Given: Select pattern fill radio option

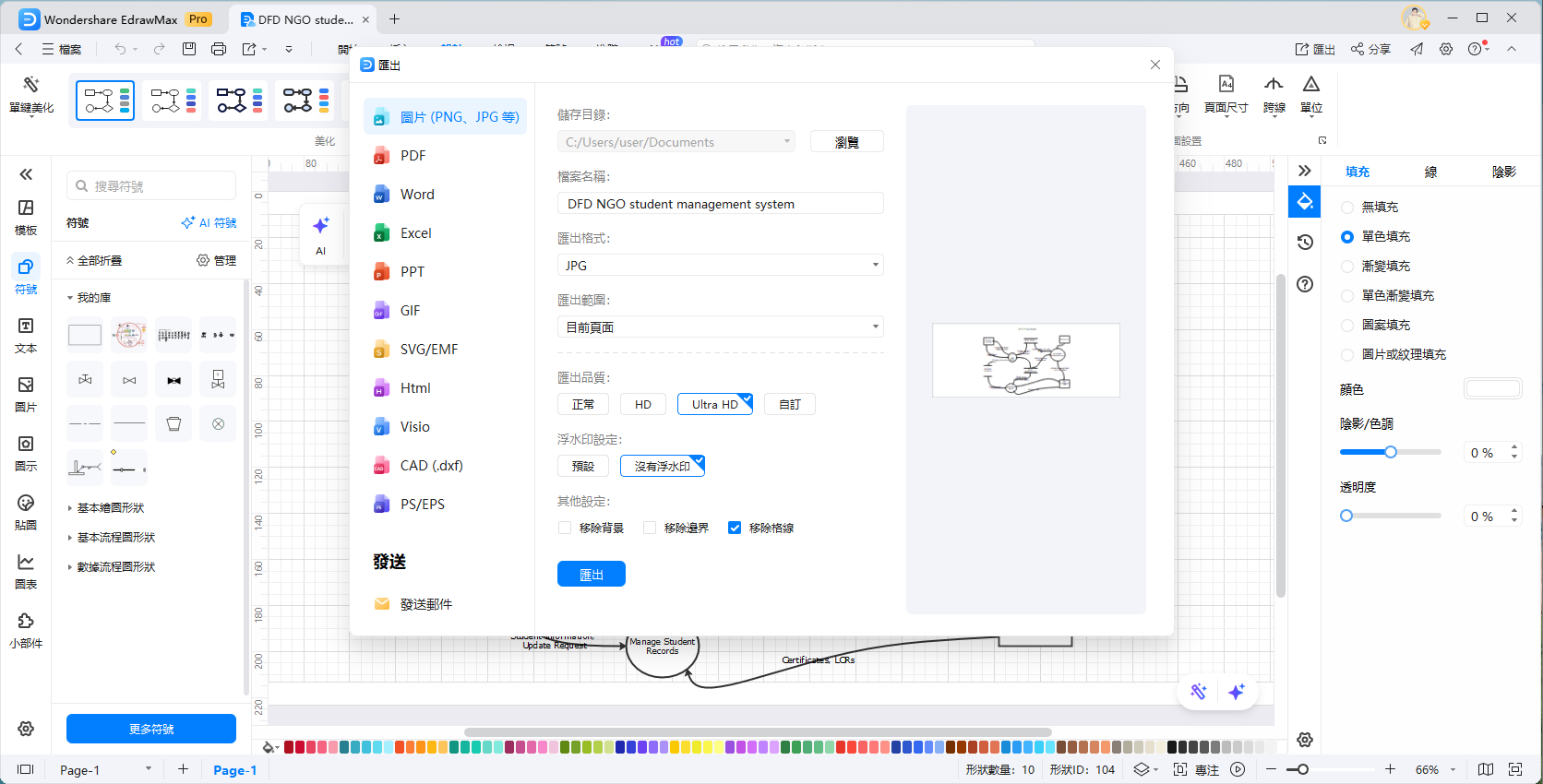Looking at the screenshot, I should coord(1347,326).
